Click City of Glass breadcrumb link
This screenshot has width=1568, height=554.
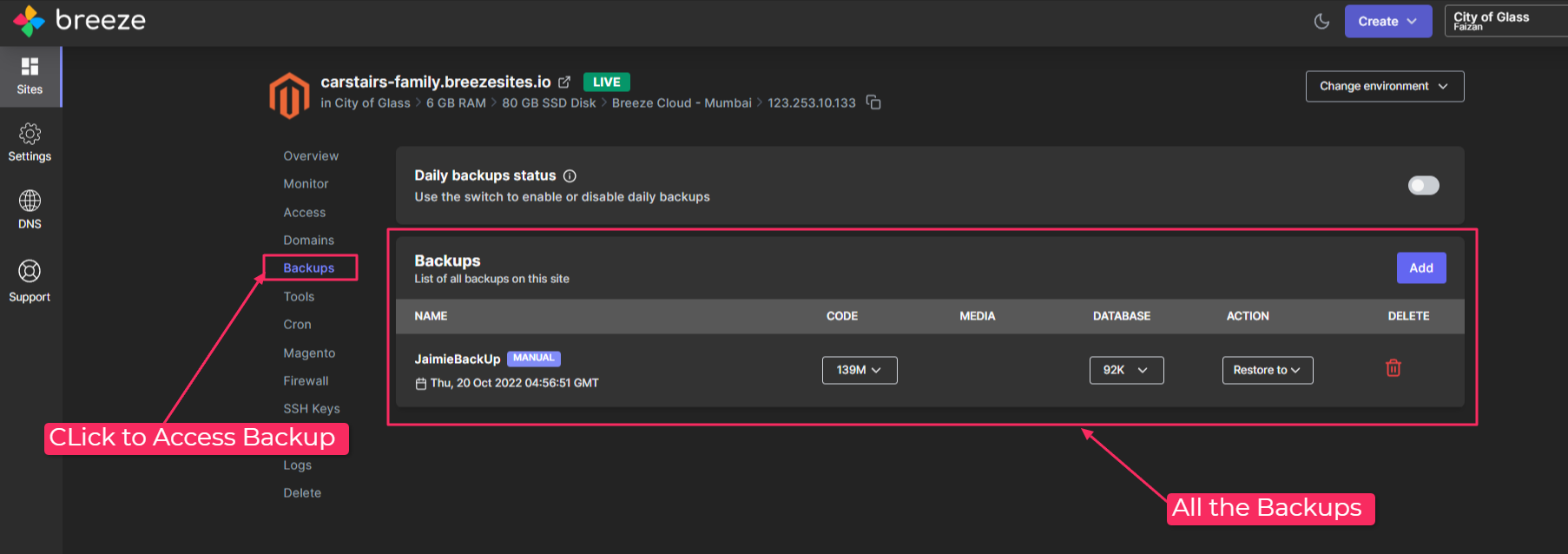point(372,103)
